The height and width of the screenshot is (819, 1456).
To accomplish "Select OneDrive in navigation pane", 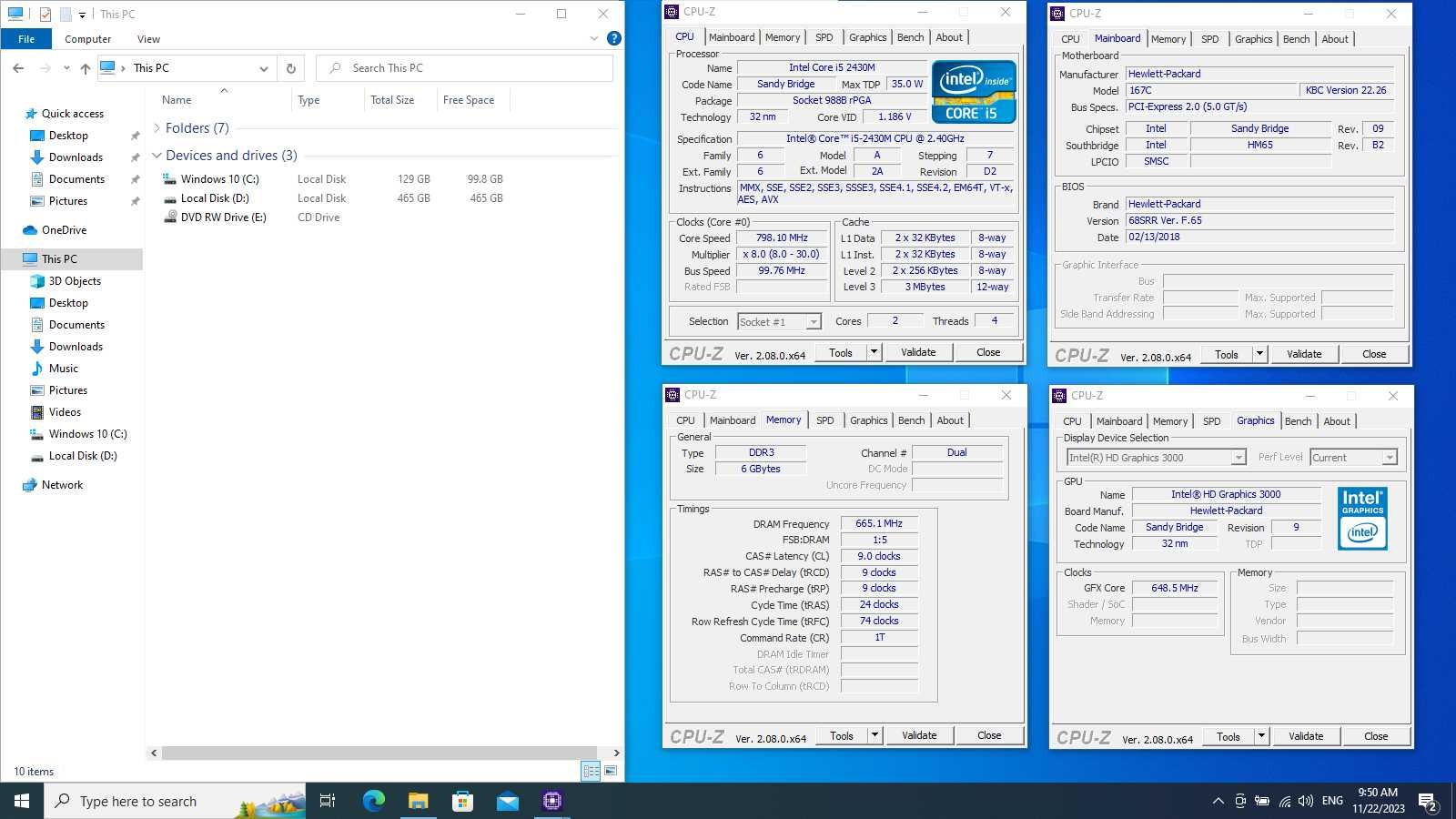I will click(63, 230).
